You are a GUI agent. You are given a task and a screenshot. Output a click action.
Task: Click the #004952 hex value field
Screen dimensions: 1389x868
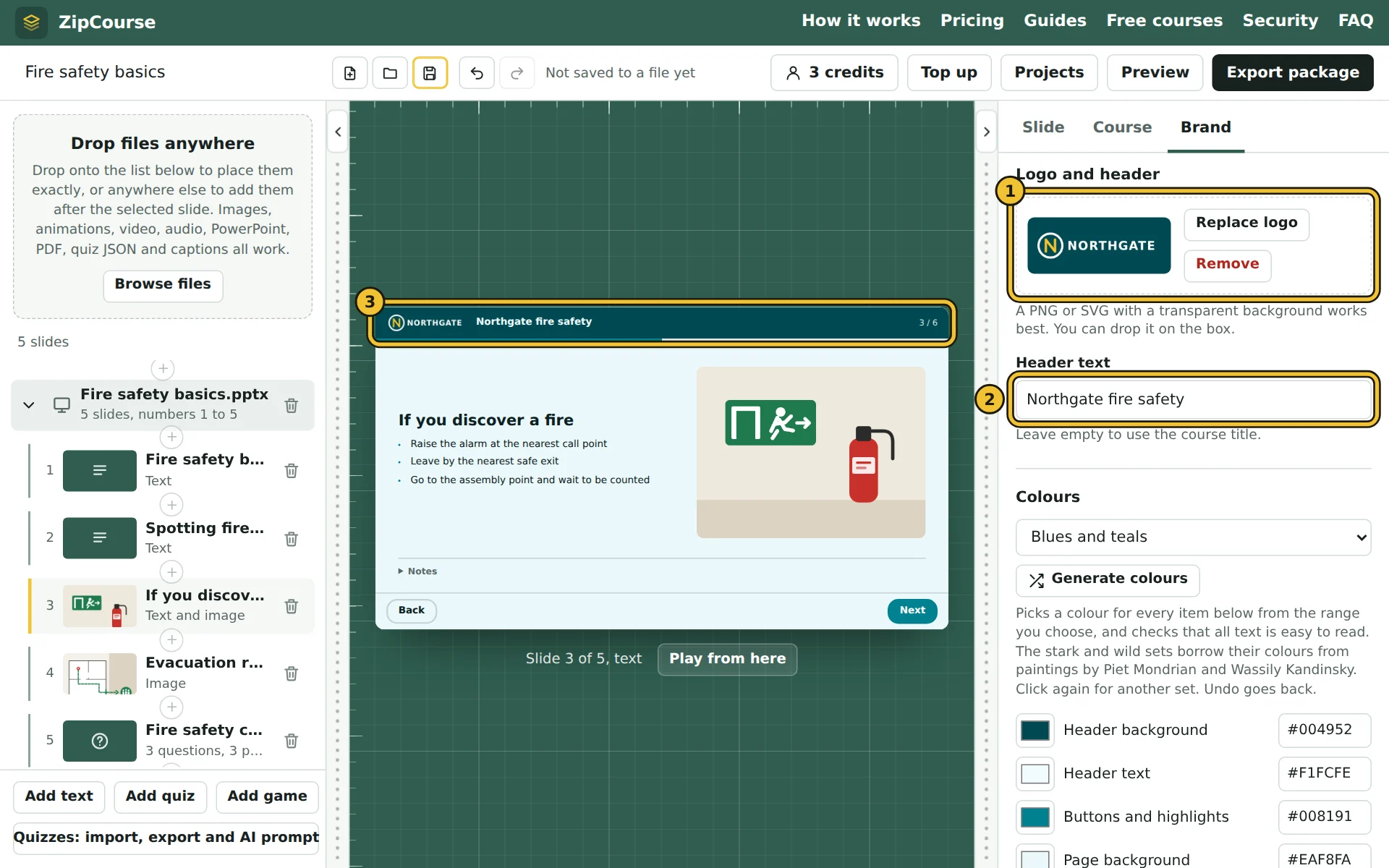[1324, 731]
